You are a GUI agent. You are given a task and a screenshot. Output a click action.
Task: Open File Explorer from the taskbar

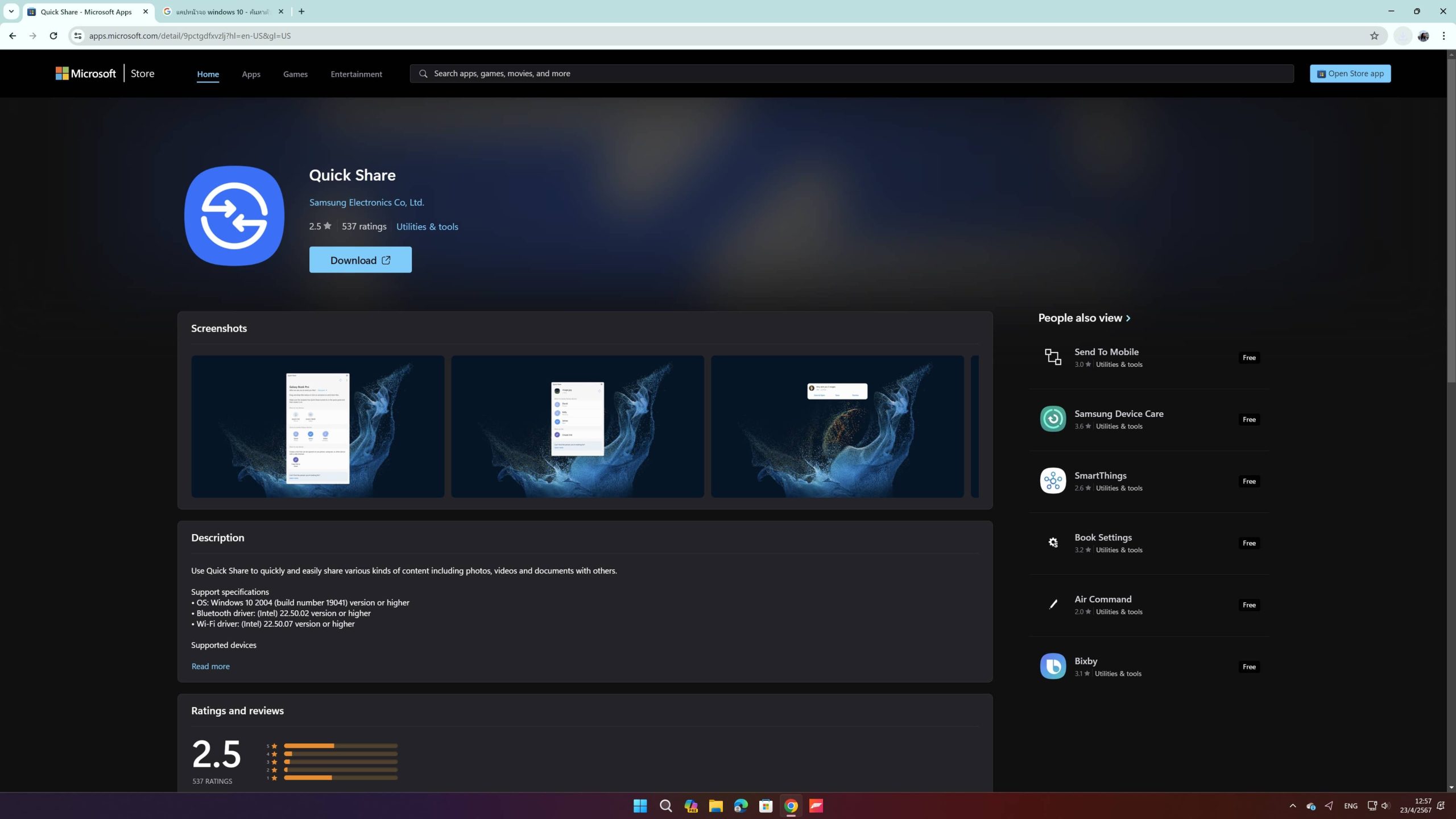(x=715, y=806)
